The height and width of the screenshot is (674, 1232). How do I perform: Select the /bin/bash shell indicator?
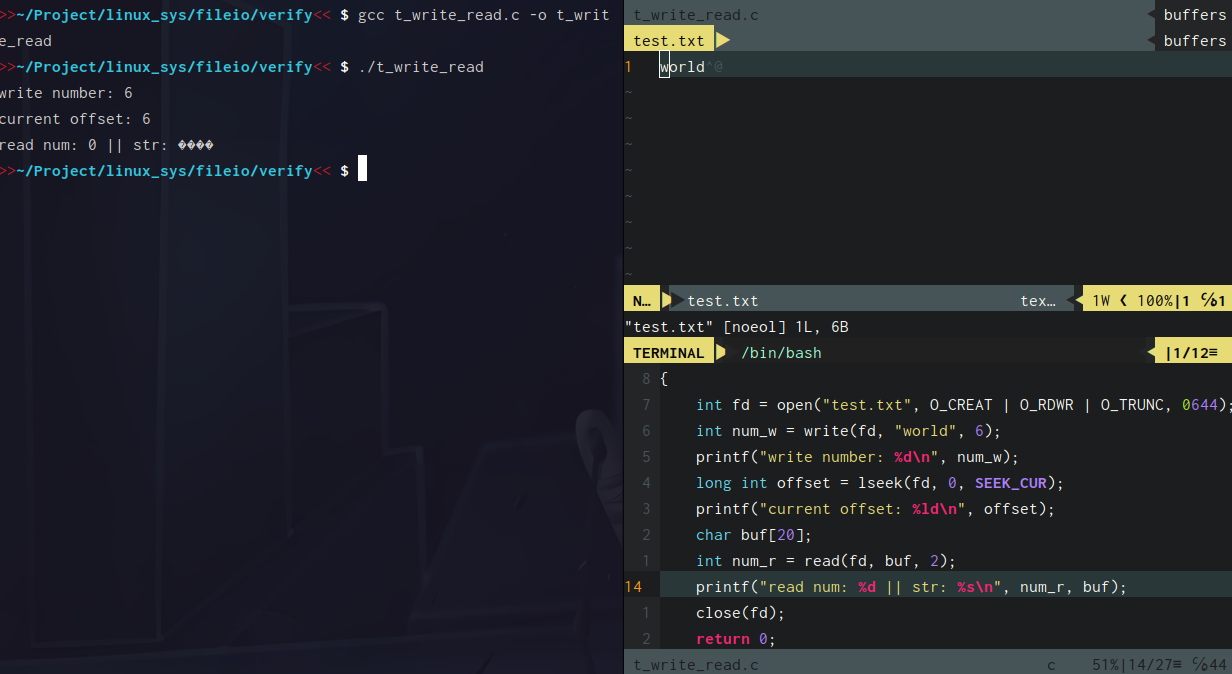(781, 352)
